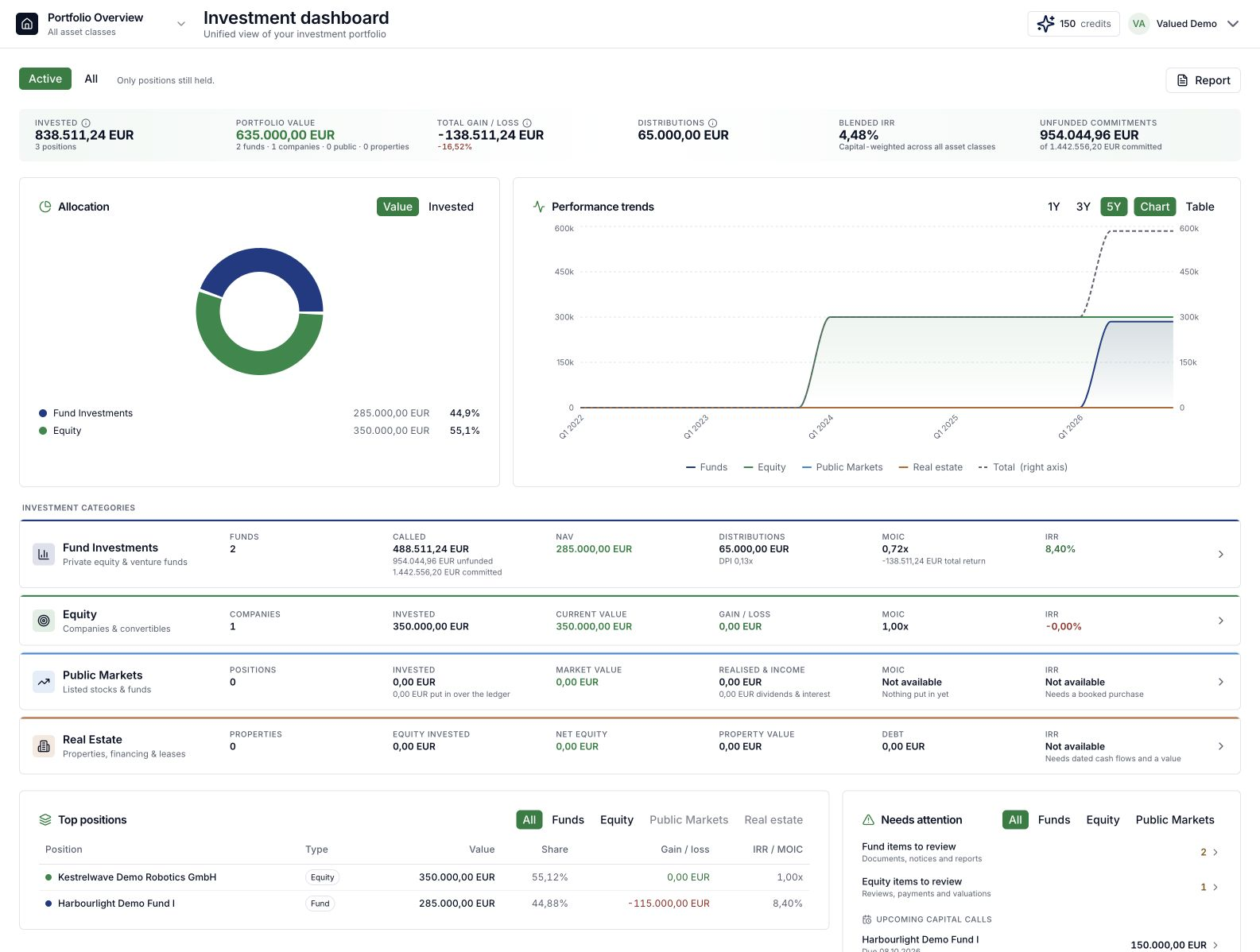
Task: Set performance range to 3Y
Action: pyautogui.click(x=1084, y=207)
